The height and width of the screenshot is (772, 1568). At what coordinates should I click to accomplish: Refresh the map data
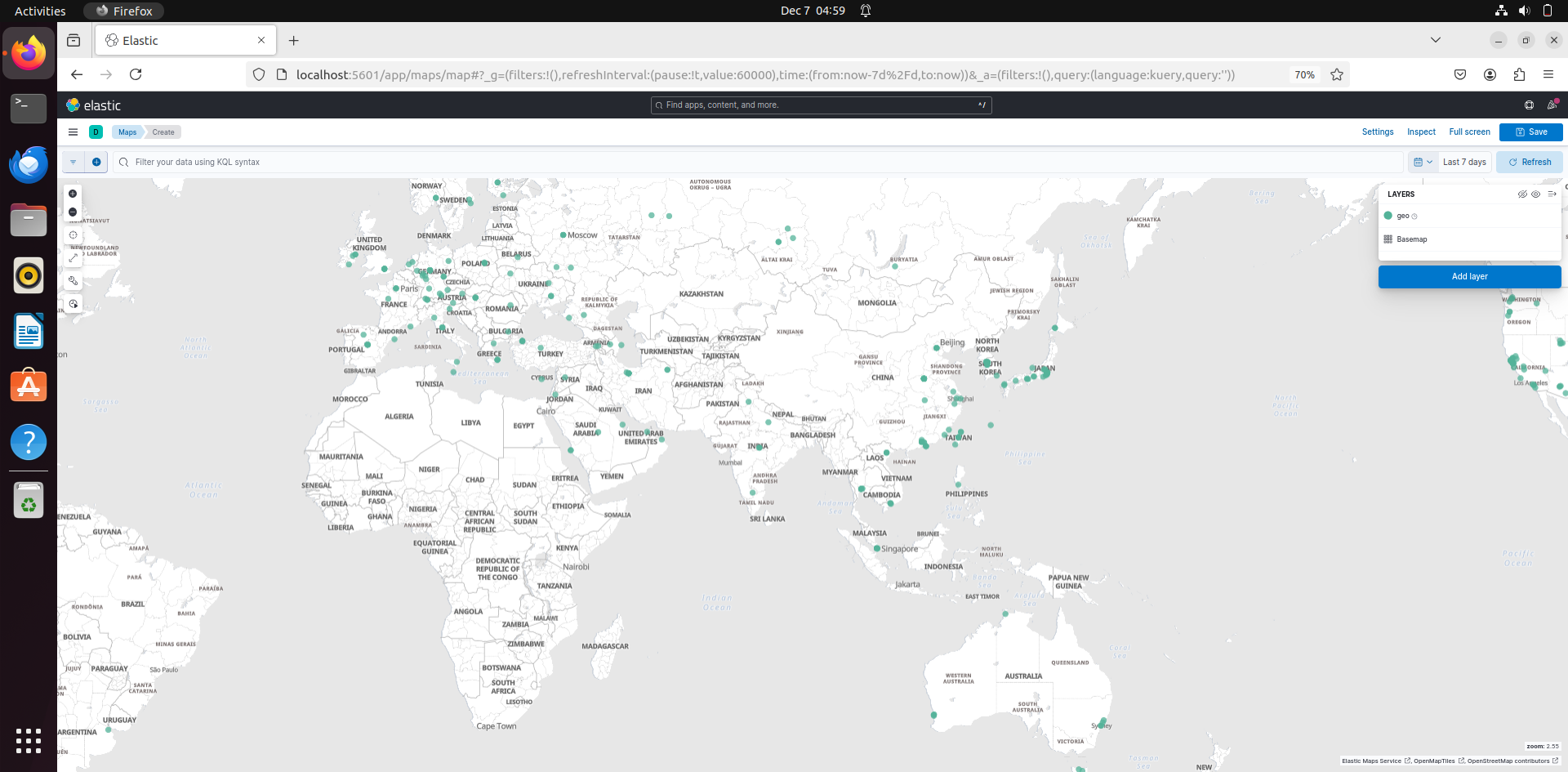pos(1530,163)
